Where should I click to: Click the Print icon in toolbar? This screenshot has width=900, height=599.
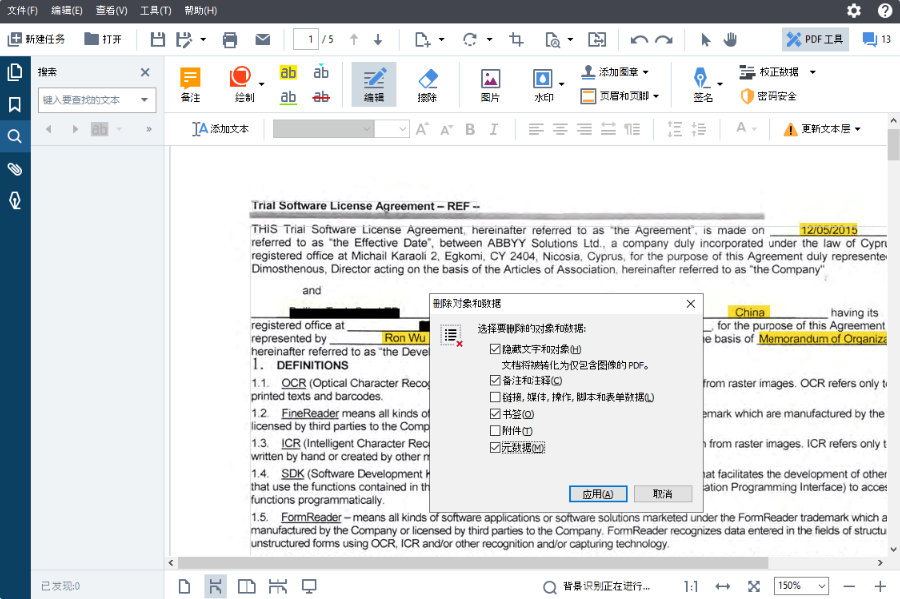[x=230, y=40]
